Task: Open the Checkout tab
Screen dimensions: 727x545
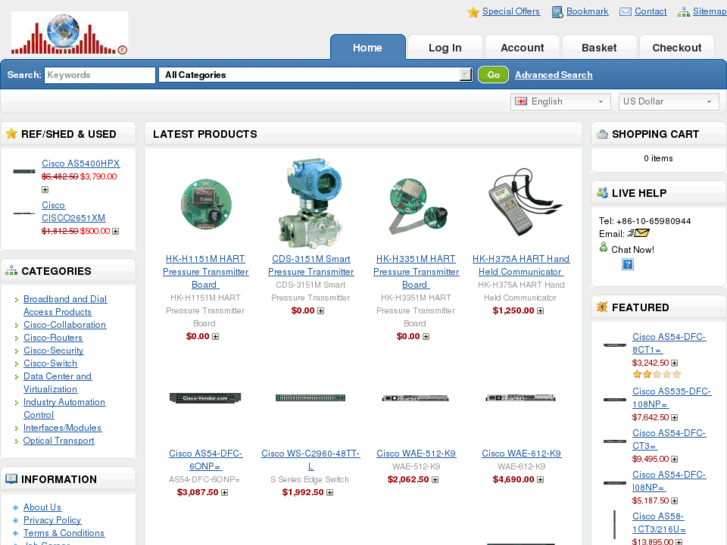Action: (x=676, y=48)
